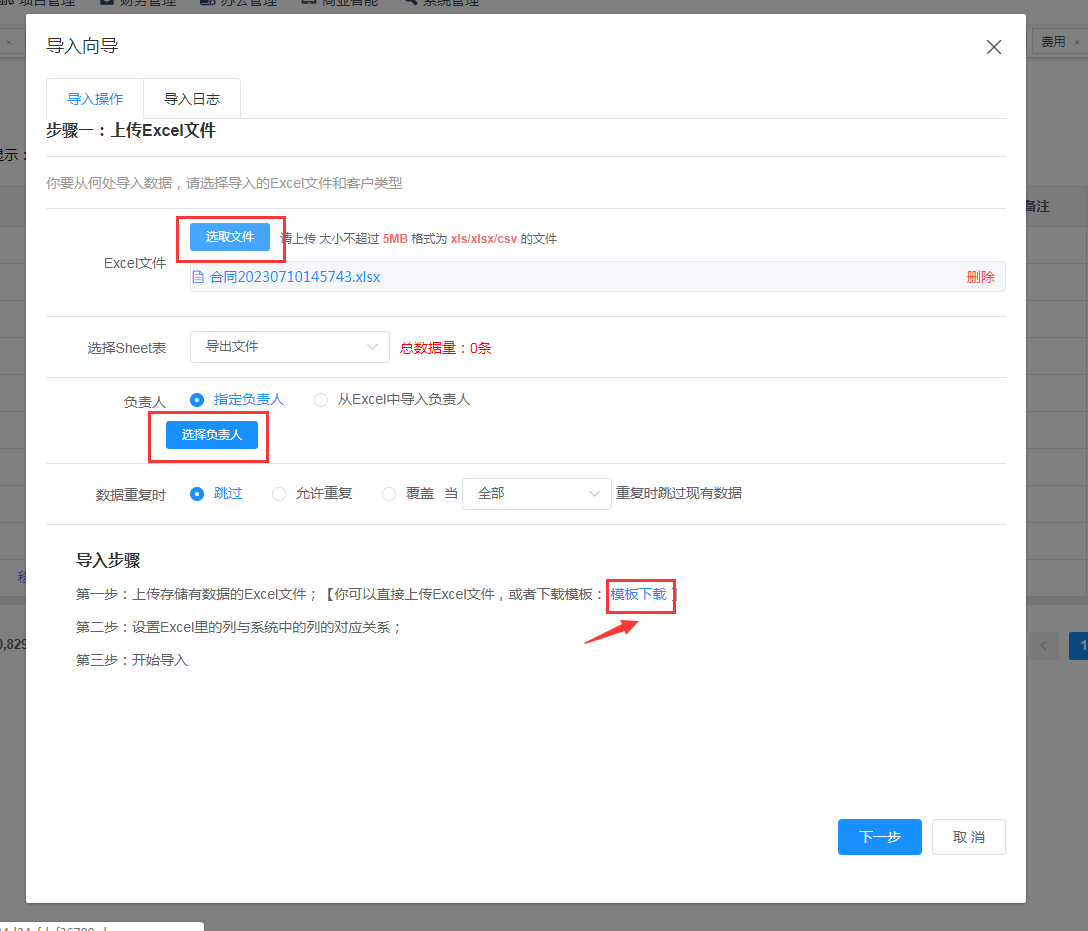Select 跳过 for duplicate data handling
The width and height of the screenshot is (1088, 931).
197,494
